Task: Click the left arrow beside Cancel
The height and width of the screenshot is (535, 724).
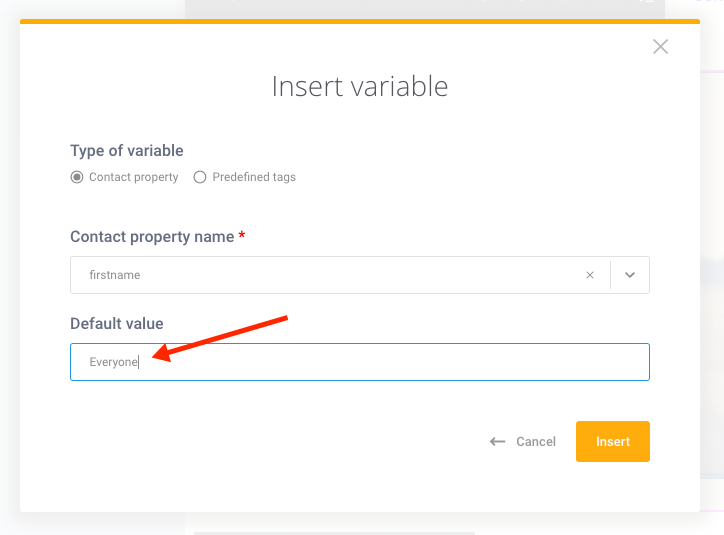Action: coord(497,442)
